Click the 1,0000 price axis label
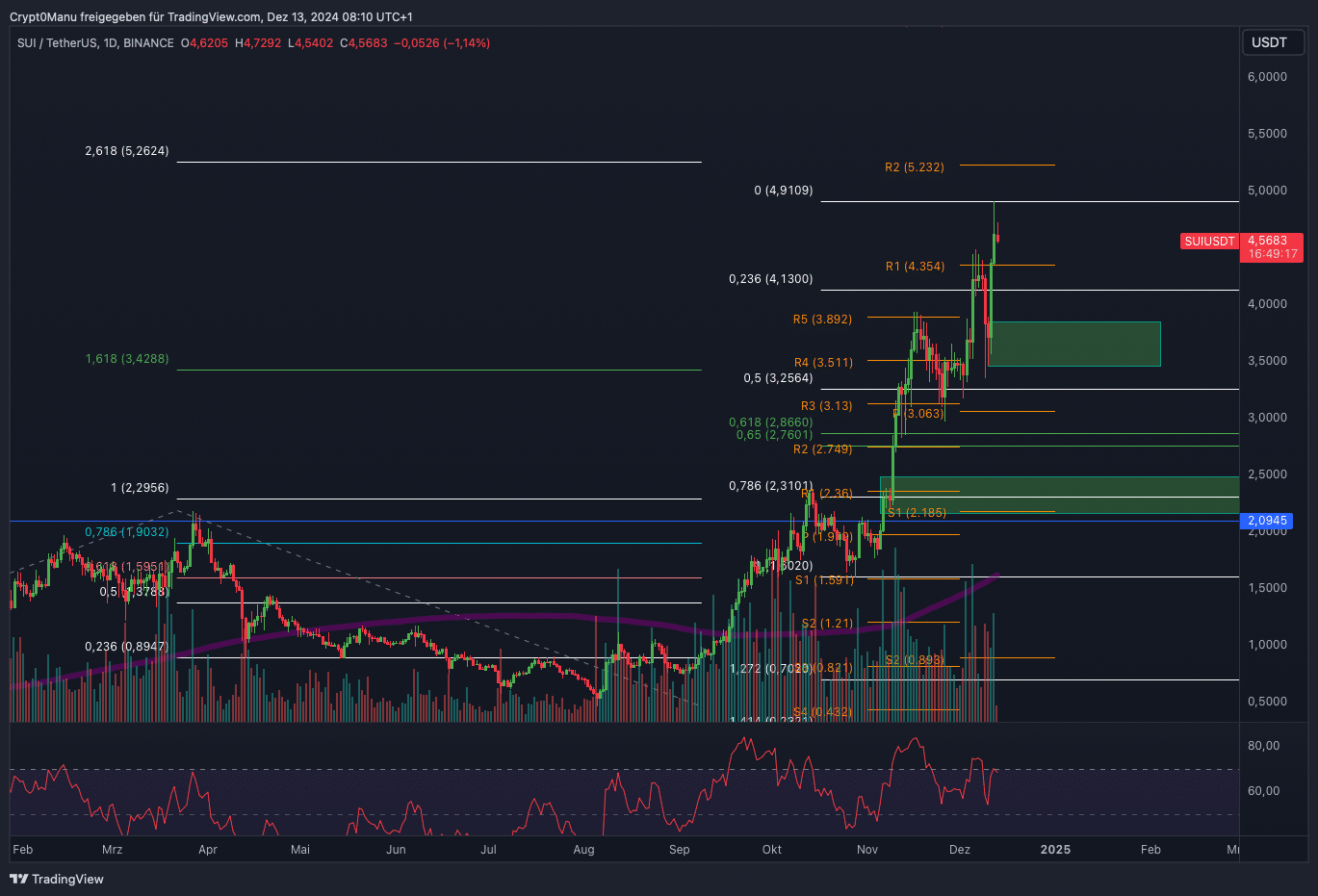The width and height of the screenshot is (1318, 896). coord(1267,645)
